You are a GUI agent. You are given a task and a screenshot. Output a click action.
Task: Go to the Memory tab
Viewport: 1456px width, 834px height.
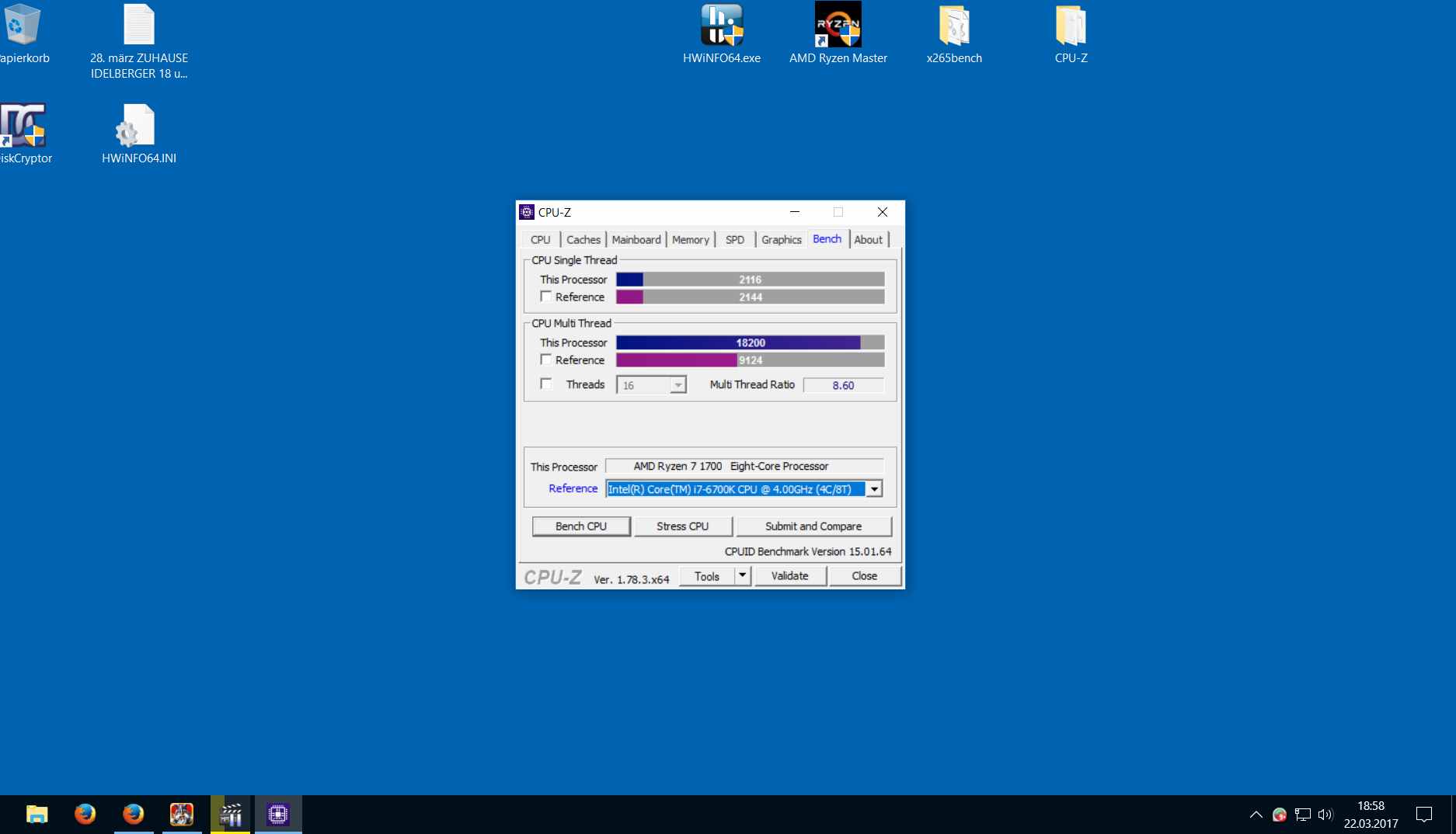691,240
